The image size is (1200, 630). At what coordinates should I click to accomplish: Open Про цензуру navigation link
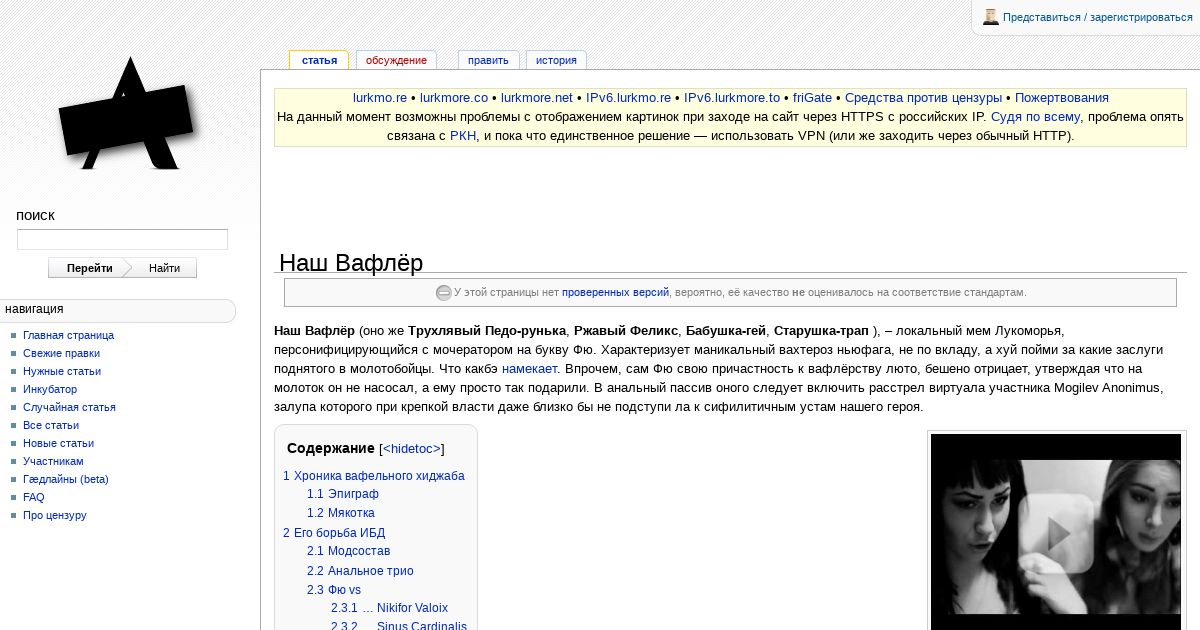(55, 515)
